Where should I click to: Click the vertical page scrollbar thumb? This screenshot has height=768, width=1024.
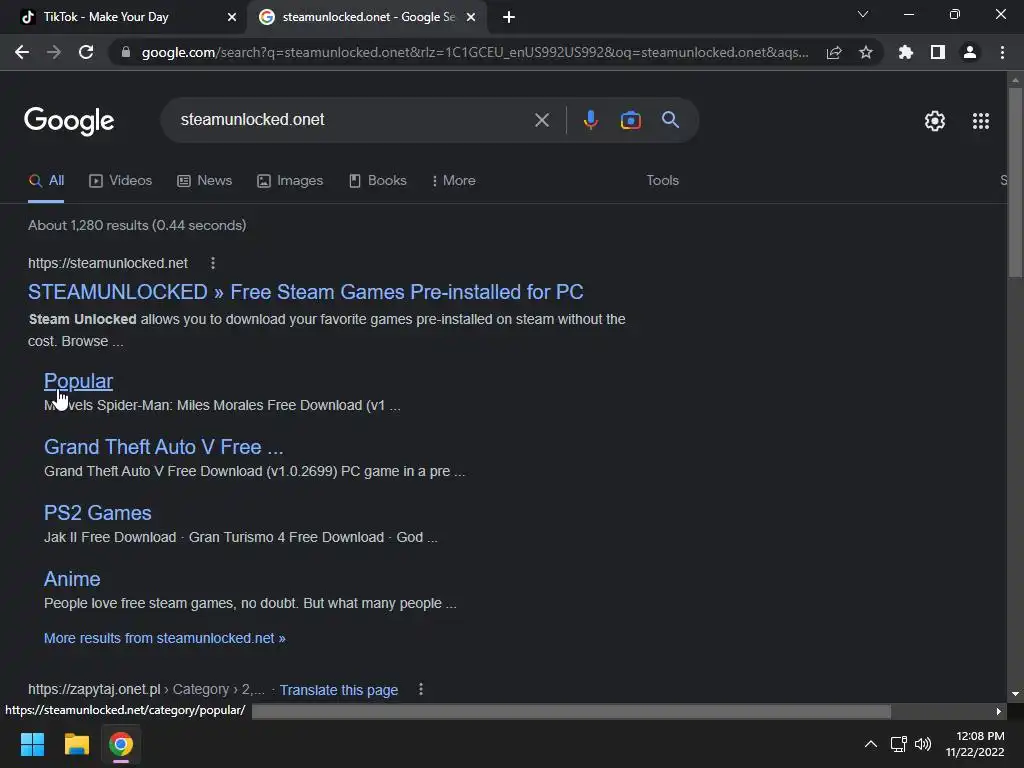coord(1015,184)
